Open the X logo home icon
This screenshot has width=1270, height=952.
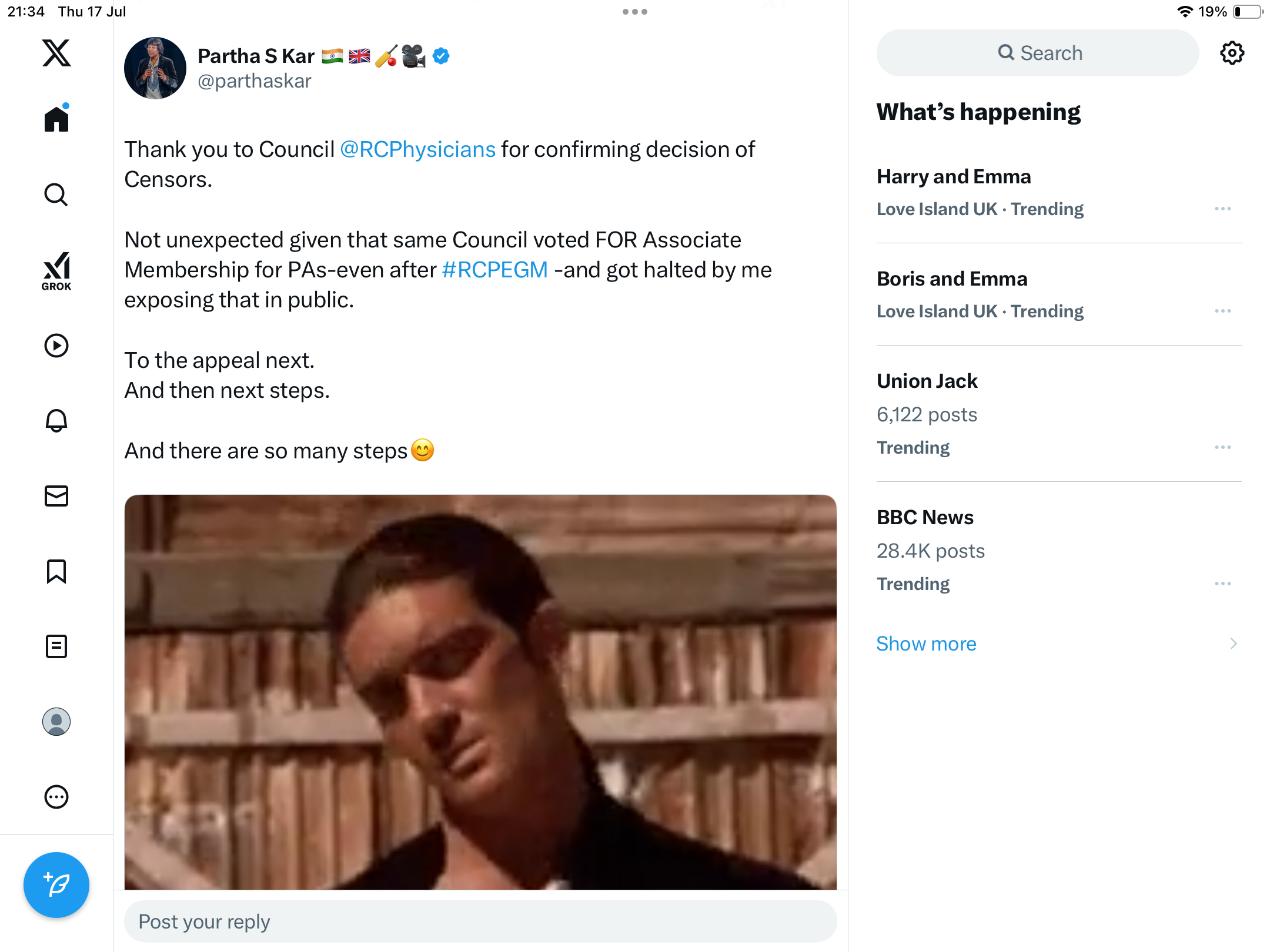point(56,53)
